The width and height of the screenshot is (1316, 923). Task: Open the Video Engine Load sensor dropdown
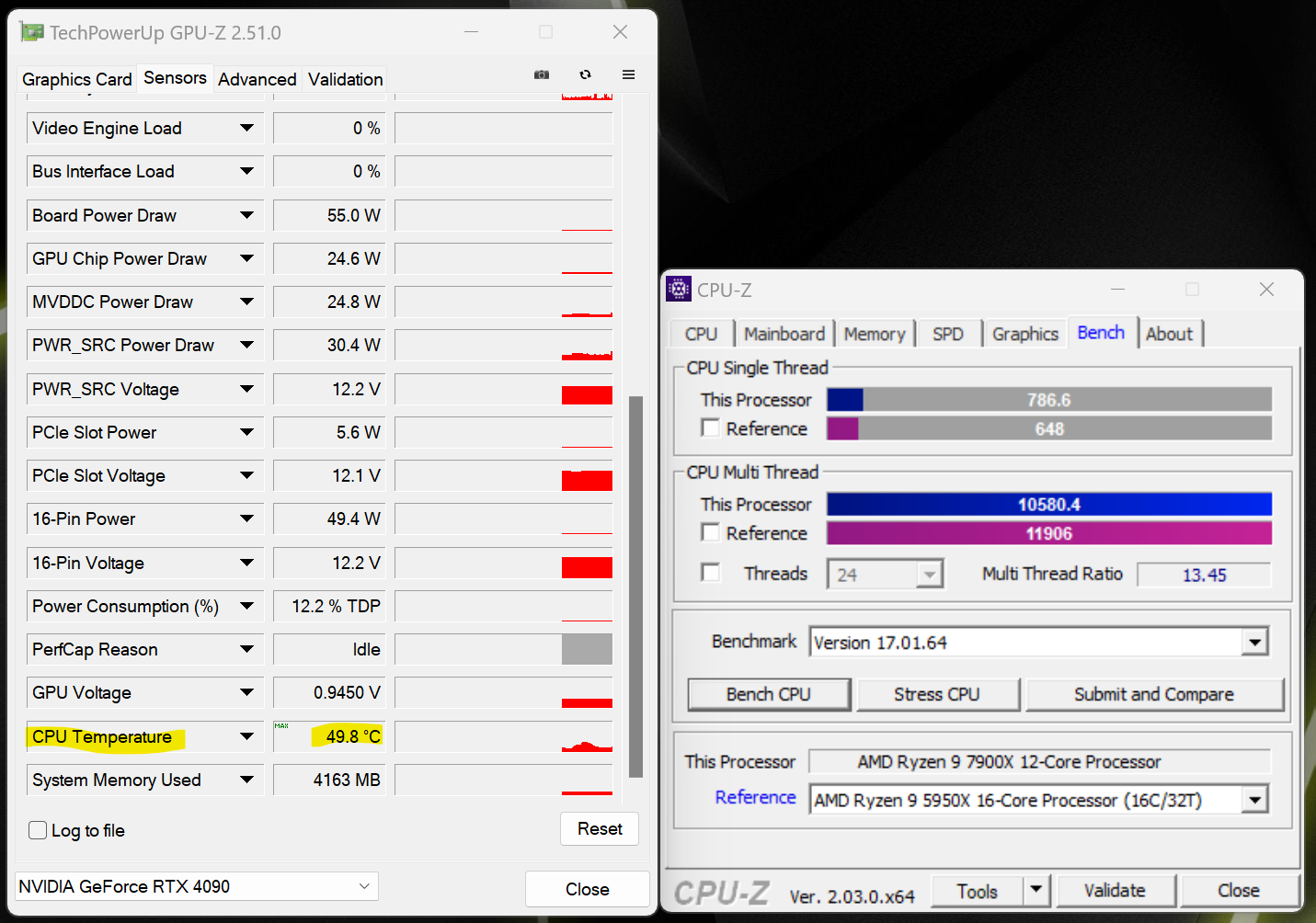click(x=246, y=128)
